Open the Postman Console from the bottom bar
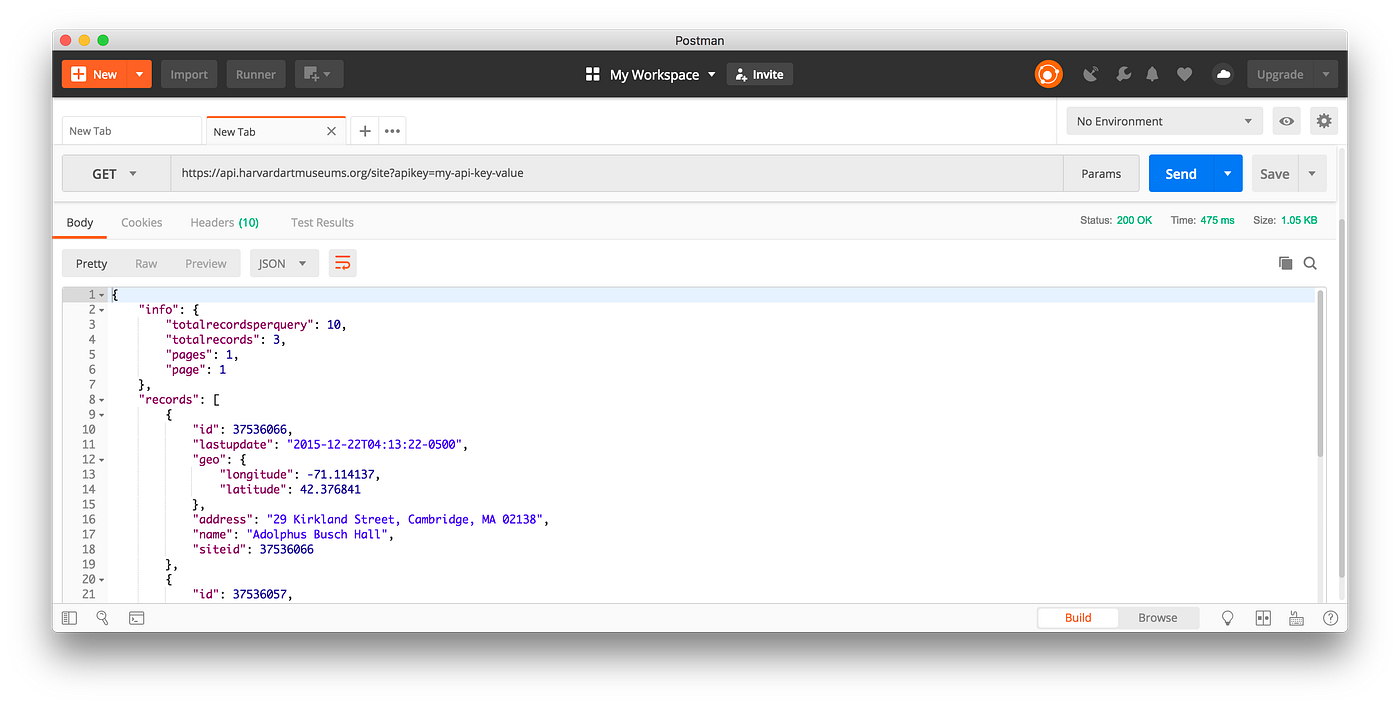 pos(136,617)
